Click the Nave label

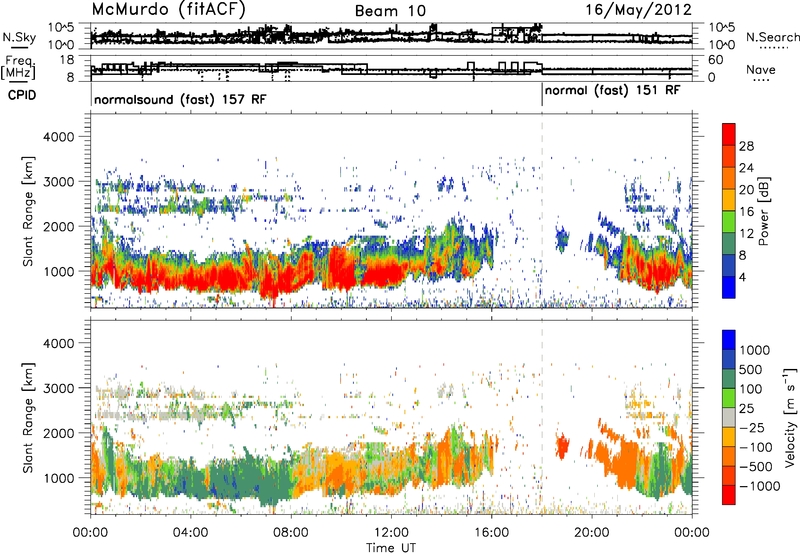761,69
